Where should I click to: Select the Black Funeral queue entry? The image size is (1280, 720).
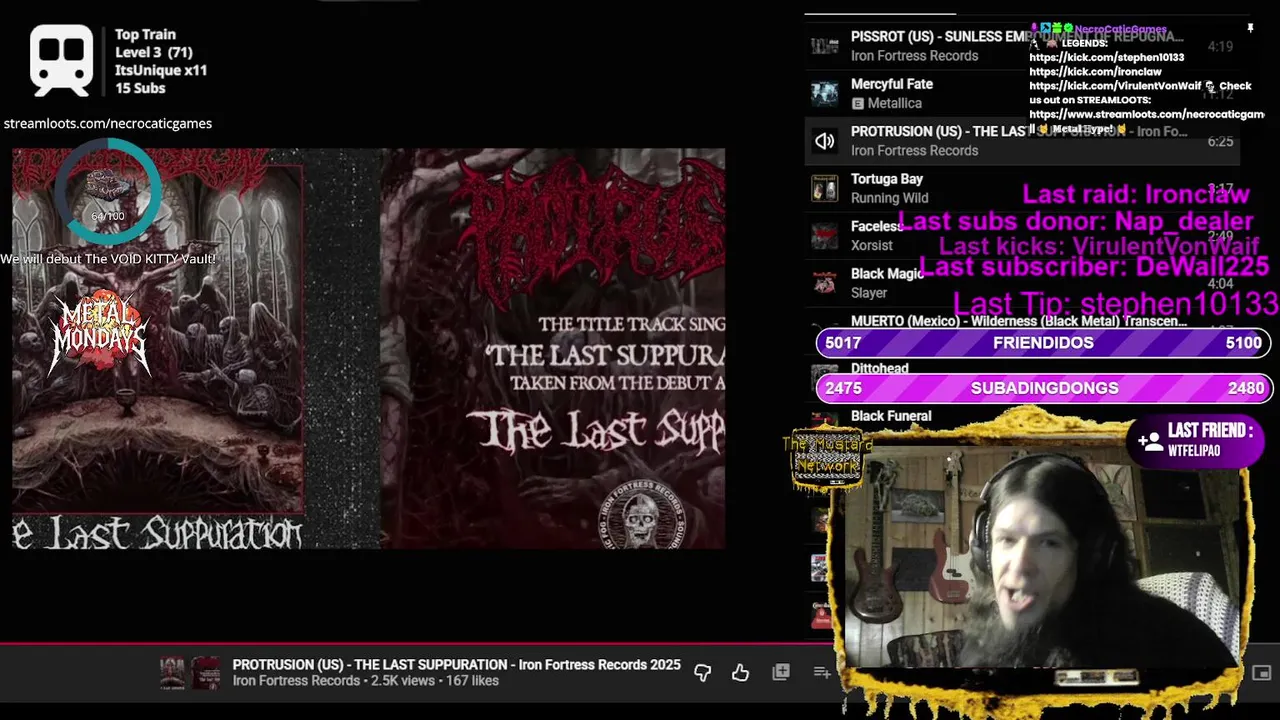tap(891, 416)
